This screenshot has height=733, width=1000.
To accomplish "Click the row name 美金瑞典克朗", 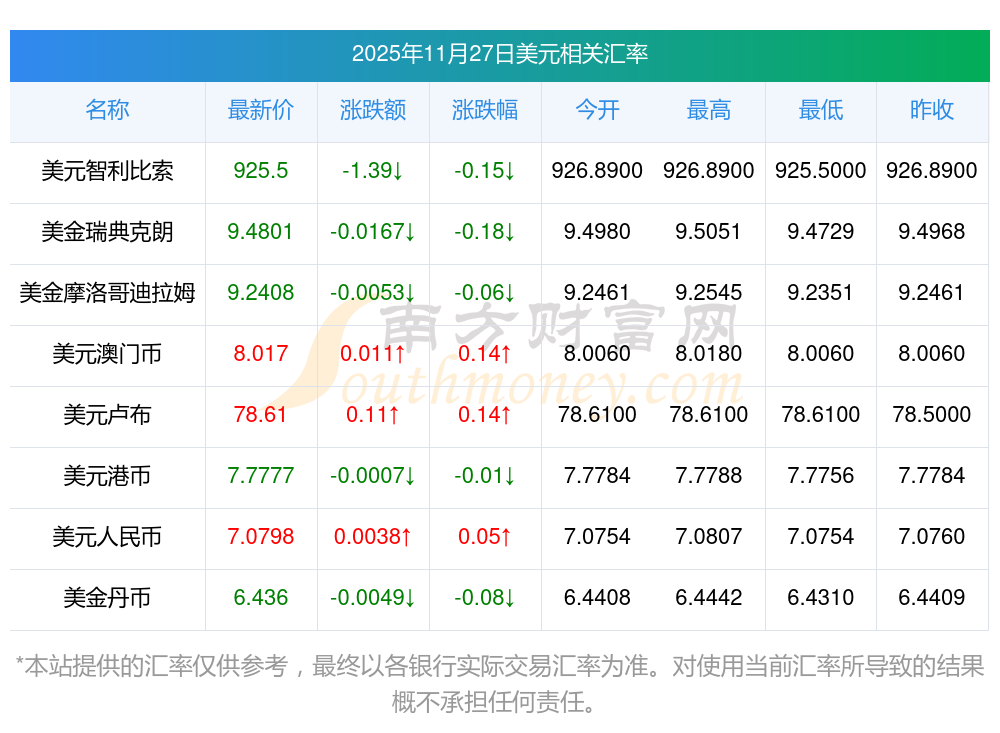I will (x=107, y=232).
